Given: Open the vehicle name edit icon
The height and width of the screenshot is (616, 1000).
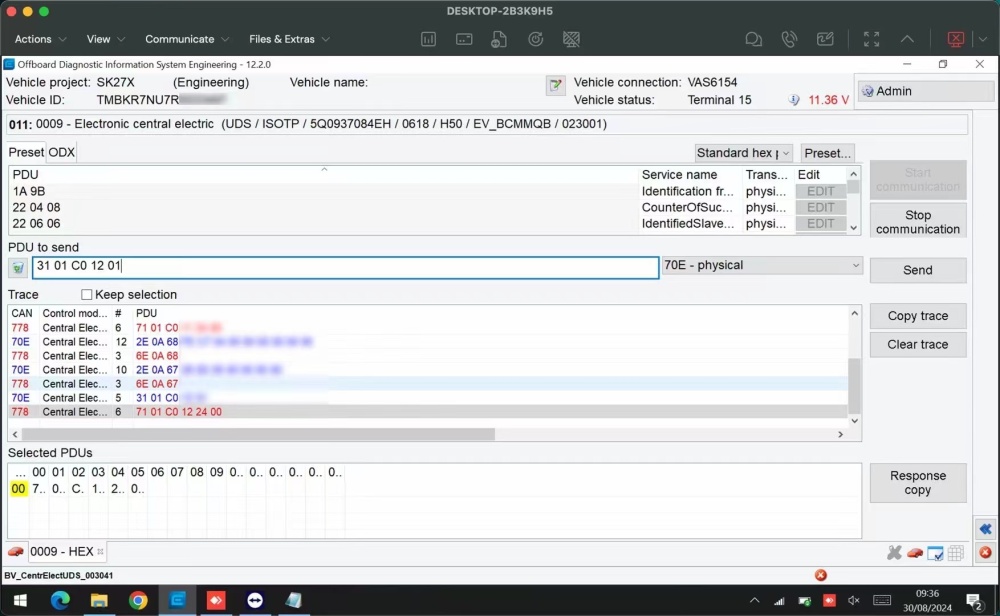Looking at the screenshot, I should [x=555, y=85].
